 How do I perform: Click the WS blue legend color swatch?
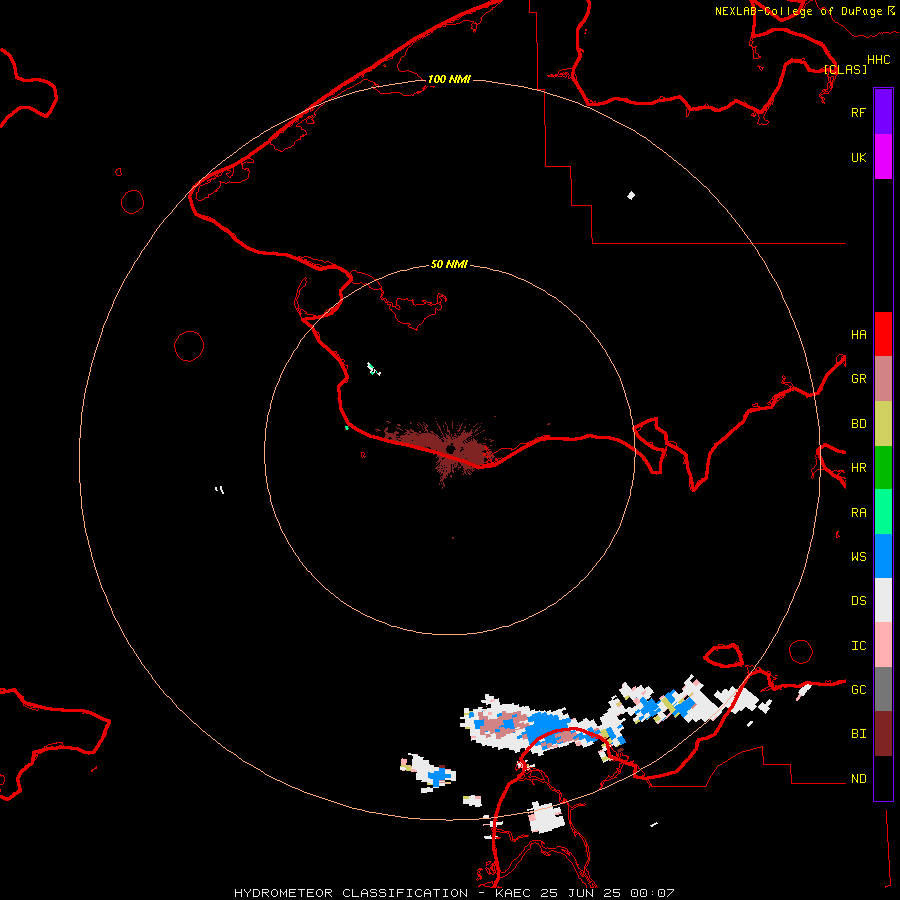pos(883,556)
